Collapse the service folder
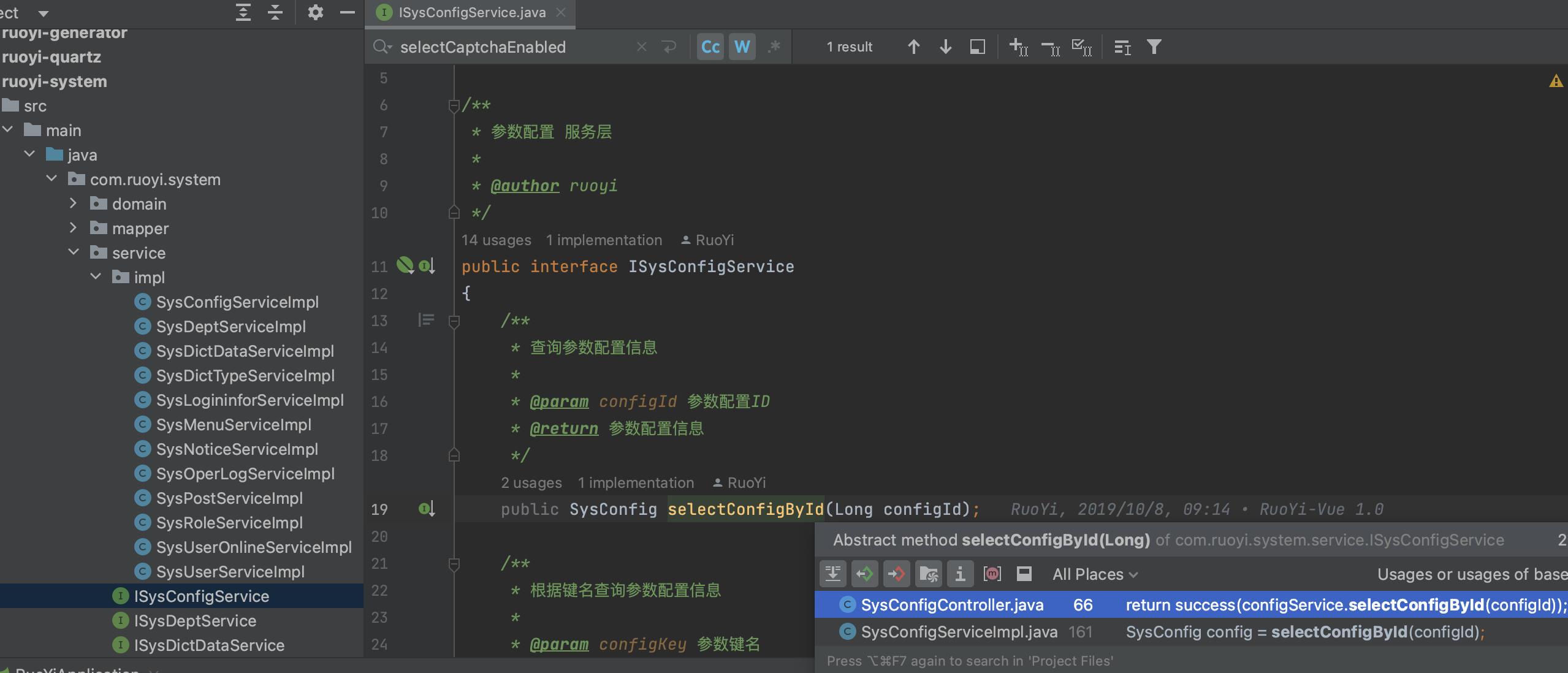This screenshot has width=1568, height=673. coord(73,253)
